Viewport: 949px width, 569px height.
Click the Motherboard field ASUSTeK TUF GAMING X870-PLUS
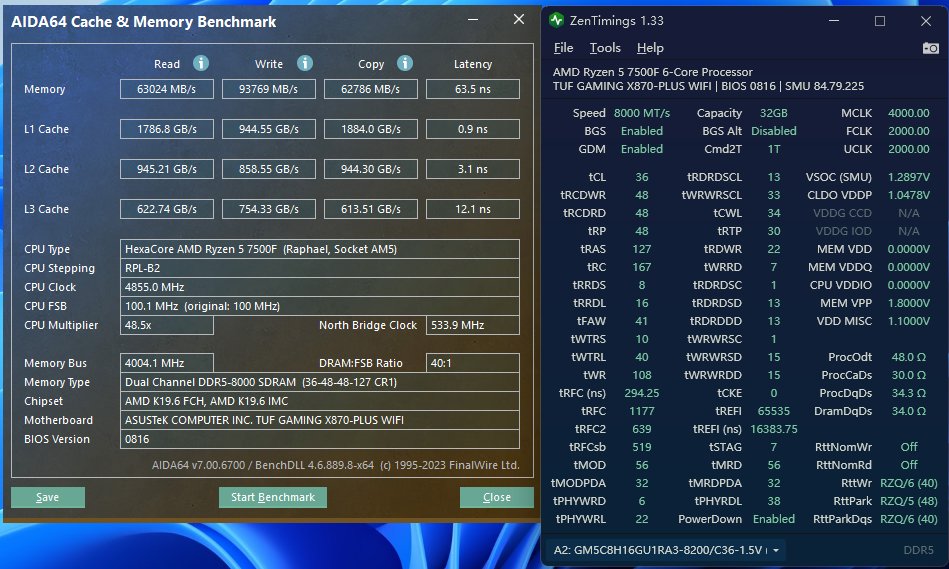320,419
